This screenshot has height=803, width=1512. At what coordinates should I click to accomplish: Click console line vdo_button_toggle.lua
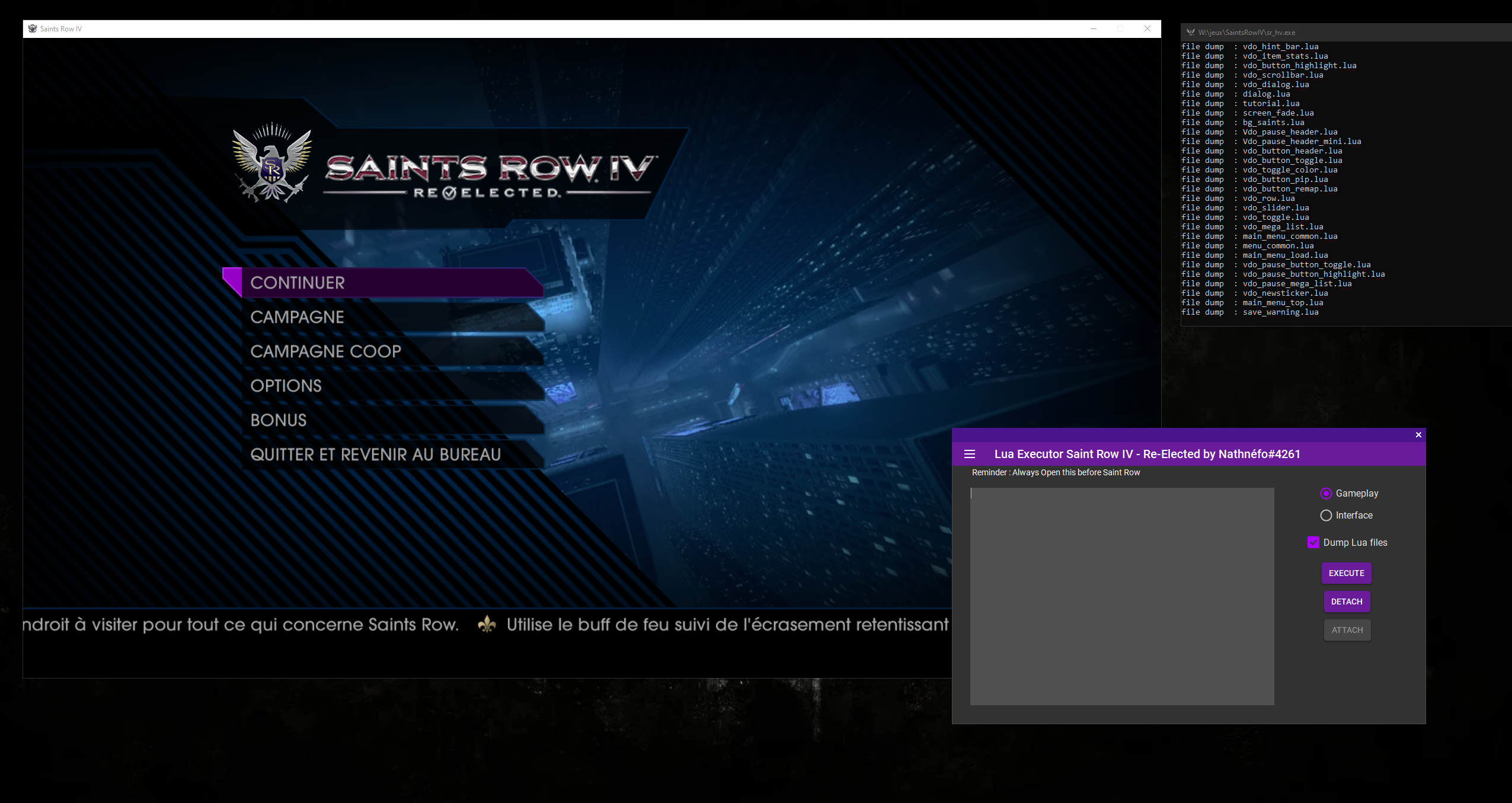[1262, 161]
